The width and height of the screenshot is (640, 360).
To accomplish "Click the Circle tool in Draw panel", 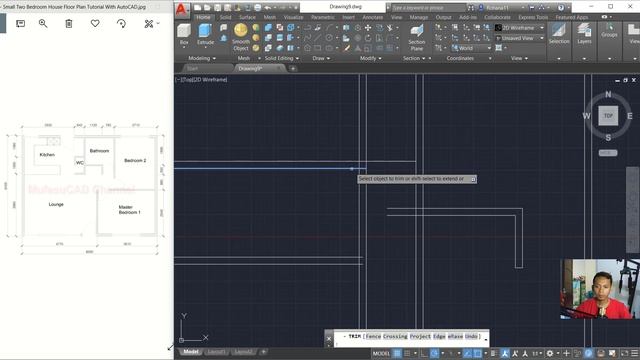I will (329, 38).
